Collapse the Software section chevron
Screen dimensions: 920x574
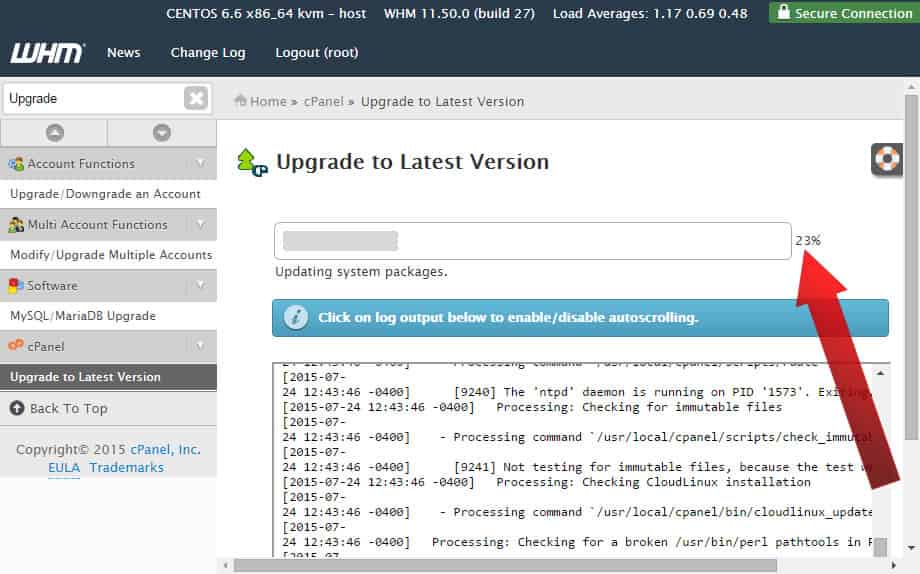(201, 285)
